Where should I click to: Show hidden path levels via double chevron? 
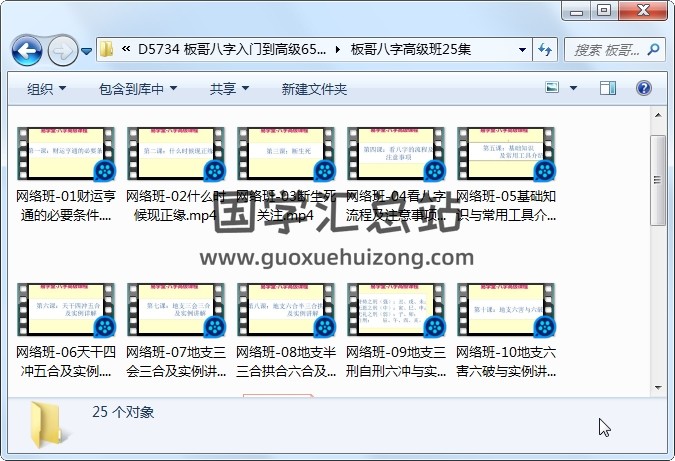[126, 49]
